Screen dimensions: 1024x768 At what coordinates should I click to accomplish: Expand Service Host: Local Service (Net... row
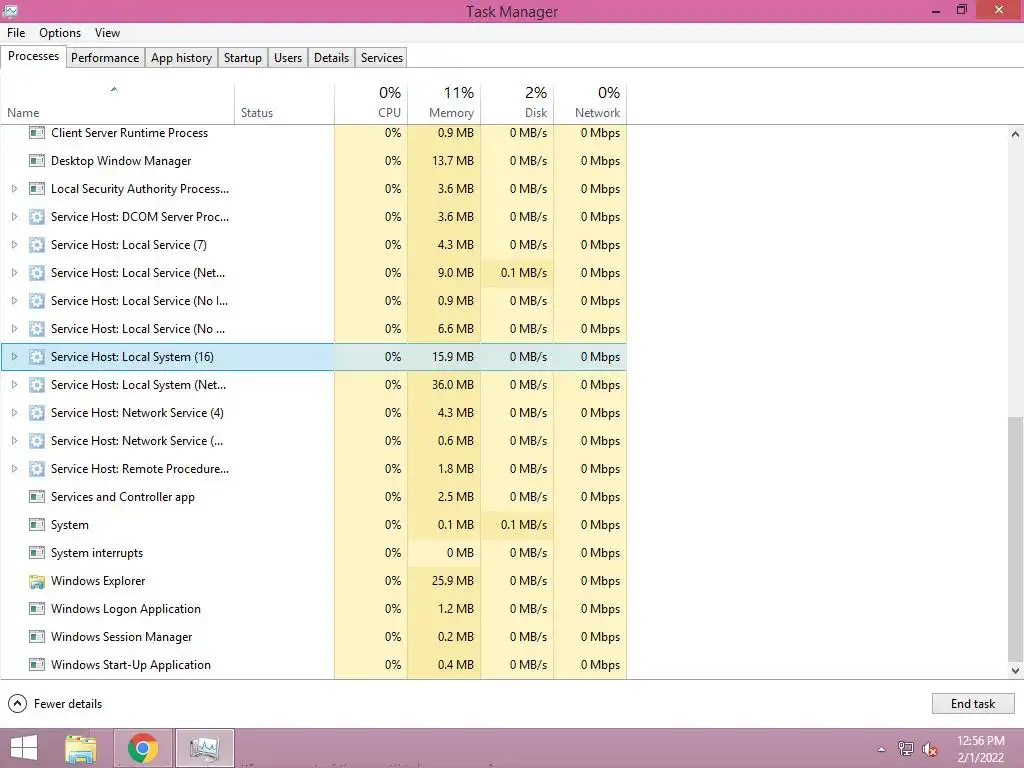(x=14, y=273)
